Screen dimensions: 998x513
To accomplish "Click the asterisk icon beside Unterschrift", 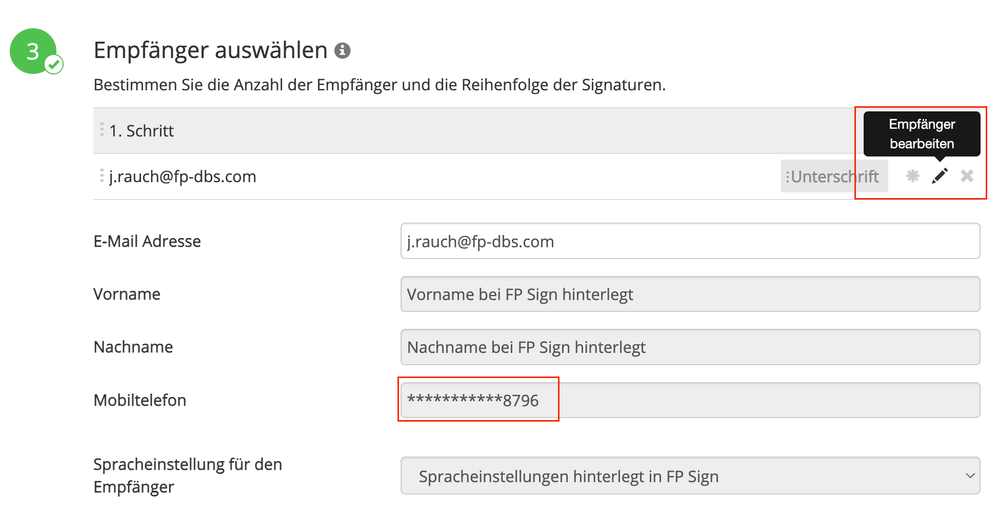I will click(912, 176).
